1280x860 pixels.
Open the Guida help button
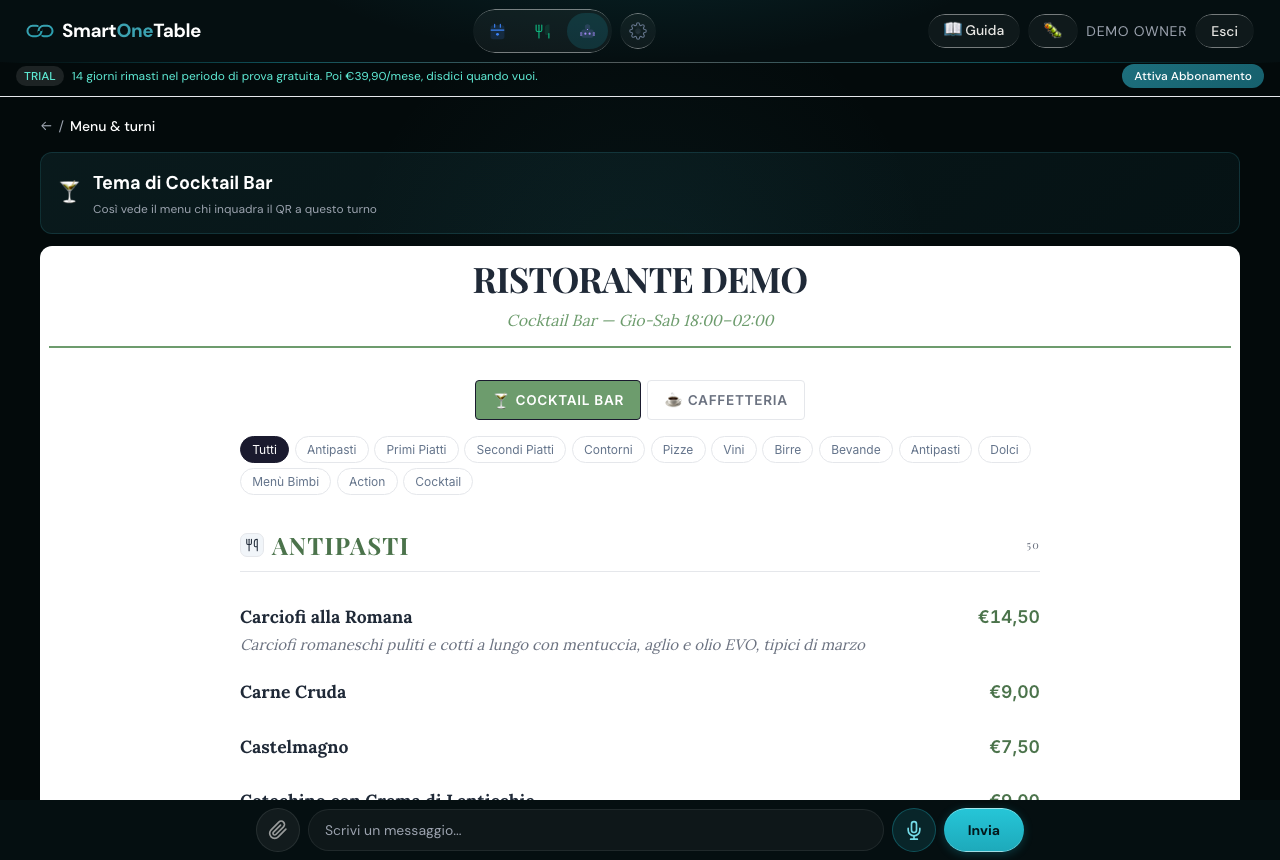974,31
